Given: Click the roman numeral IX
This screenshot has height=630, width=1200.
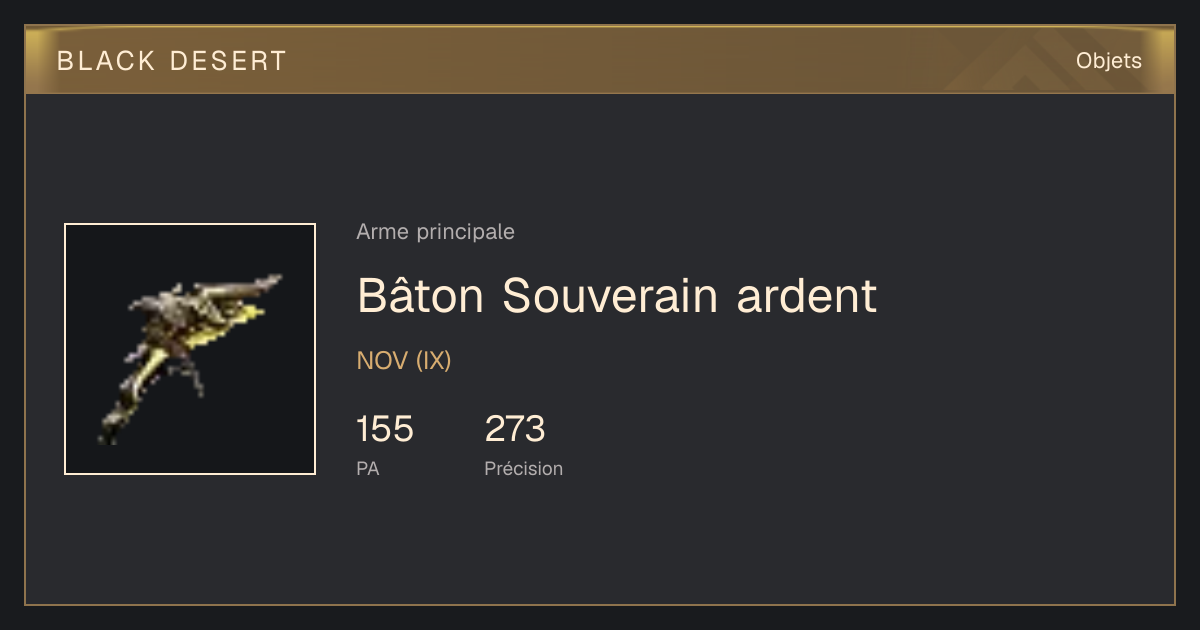Looking at the screenshot, I should click(x=434, y=361).
